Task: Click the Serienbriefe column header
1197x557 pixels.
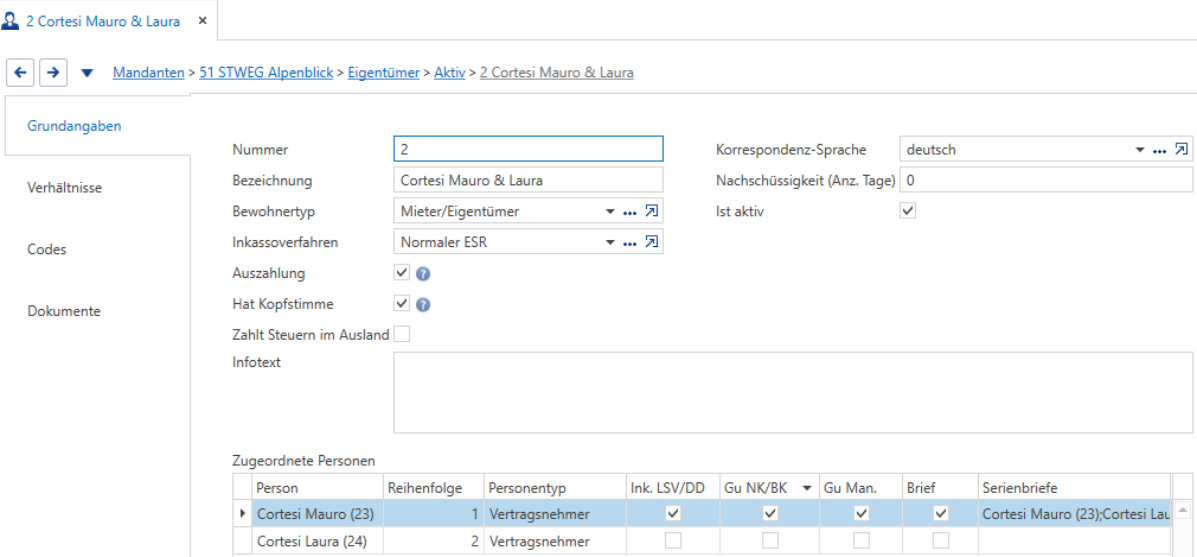Action: 1073,487
